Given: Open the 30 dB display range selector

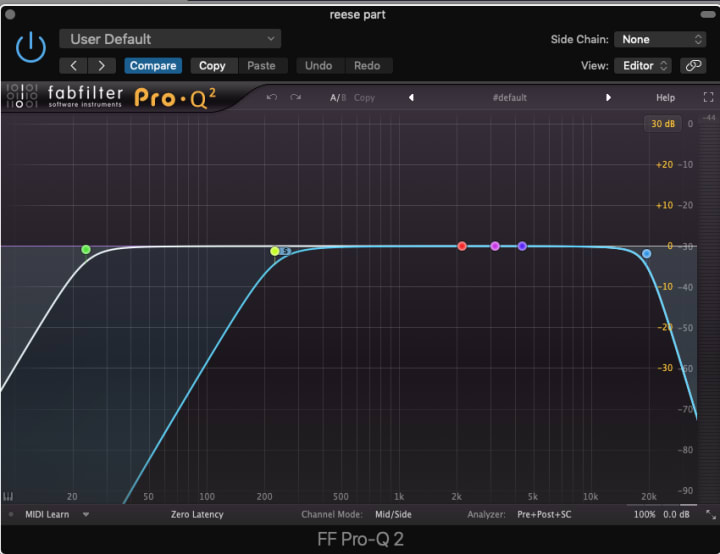Looking at the screenshot, I should point(663,124).
